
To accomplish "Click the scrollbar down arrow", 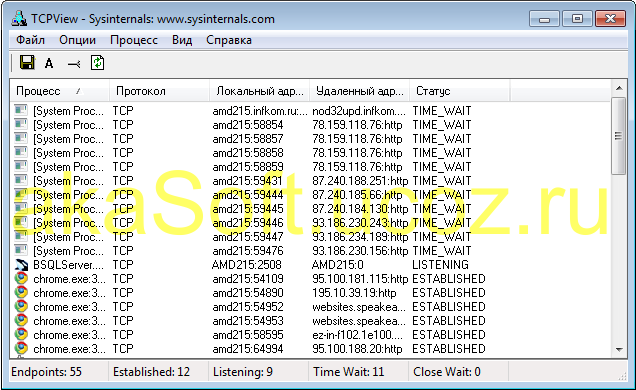I will point(619,349).
